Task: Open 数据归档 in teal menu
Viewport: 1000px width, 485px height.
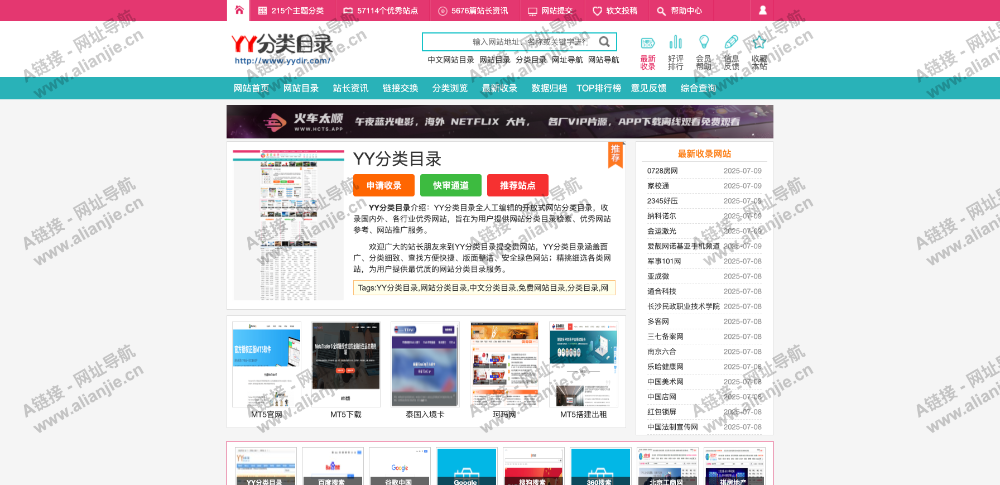Action: 549,88
